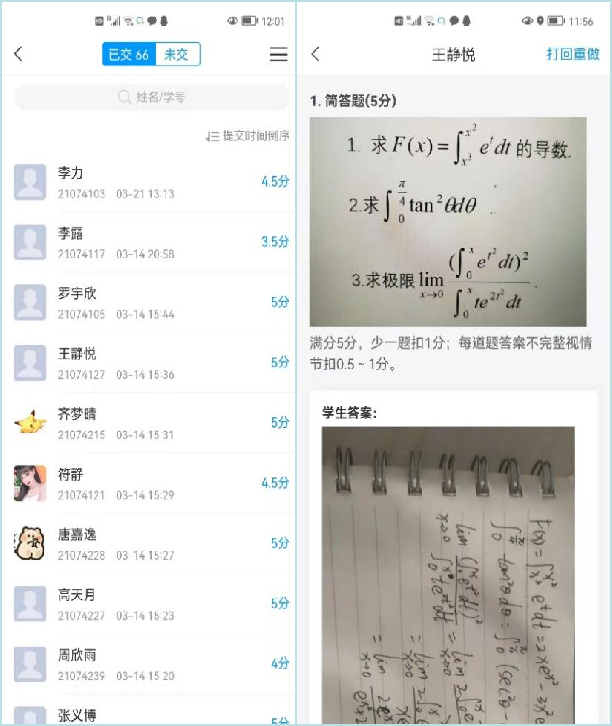Switch to 已交 66 tab
This screenshot has width=612, height=726.
(x=129, y=54)
